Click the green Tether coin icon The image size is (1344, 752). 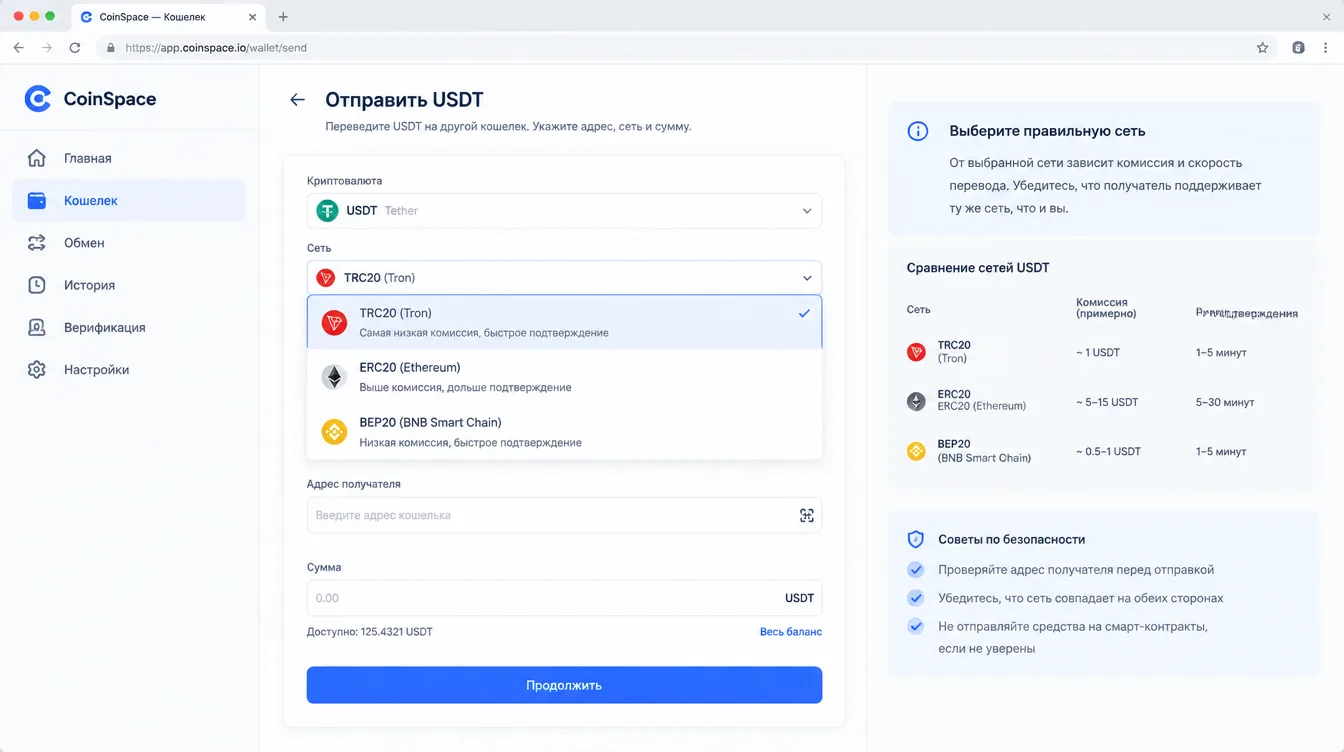327,211
